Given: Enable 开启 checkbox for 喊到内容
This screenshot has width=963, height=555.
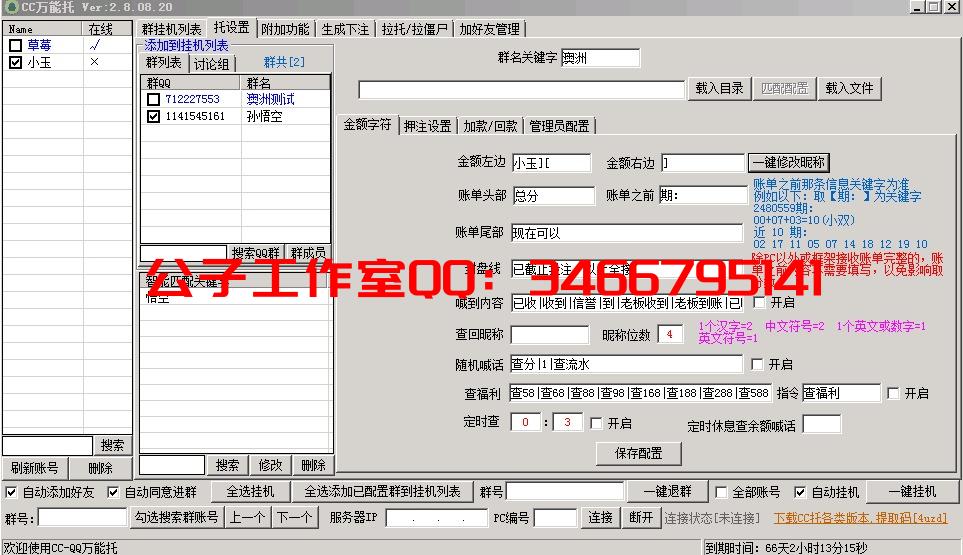Looking at the screenshot, I should pyautogui.click(x=760, y=303).
